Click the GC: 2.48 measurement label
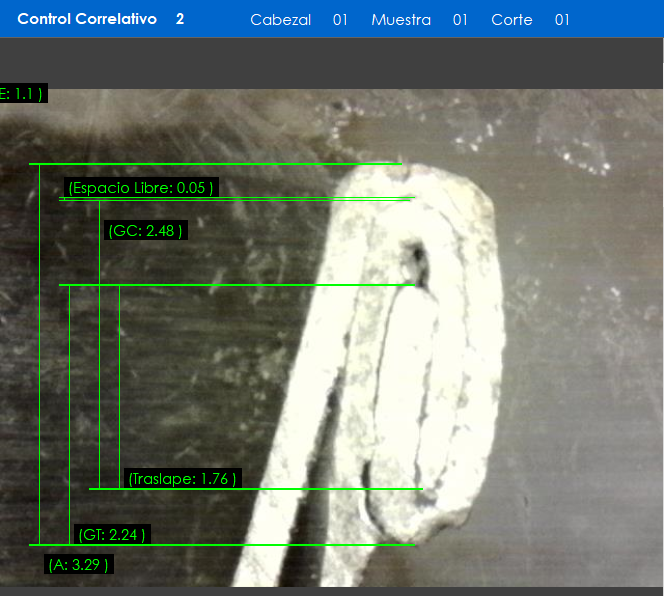The width and height of the screenshot is (664, 596). click(x=145, y=231)
